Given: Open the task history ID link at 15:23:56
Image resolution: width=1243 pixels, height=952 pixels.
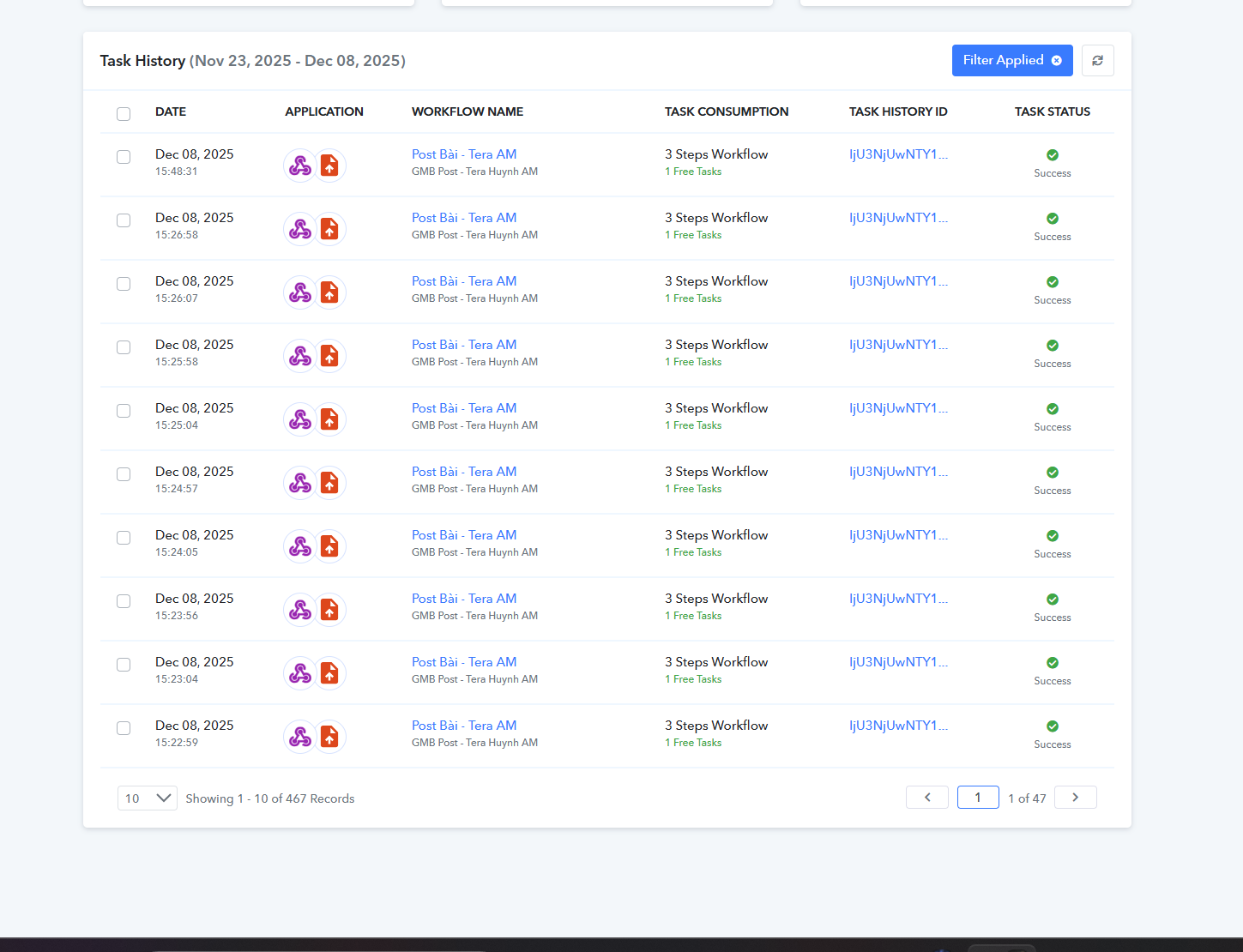Looking at the screenshot, I should (x=898, y=599).
